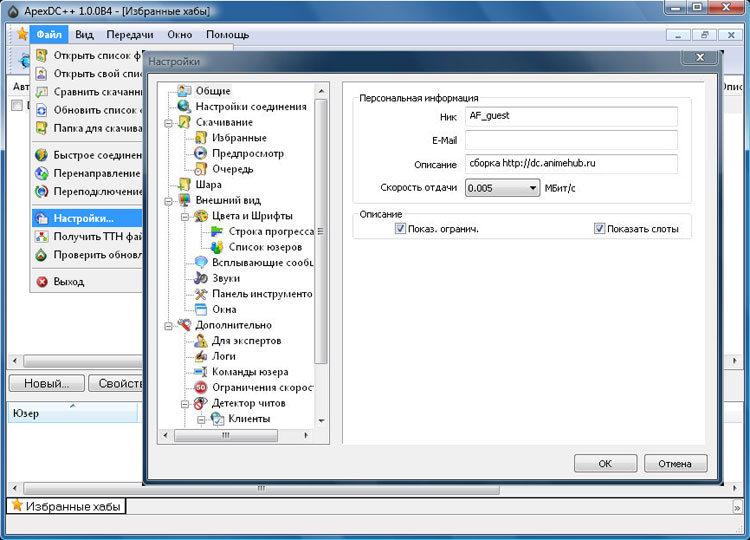Click the Команды юзера icon
750x540 pixels.
pyautogui.click(x=200, y=372)
